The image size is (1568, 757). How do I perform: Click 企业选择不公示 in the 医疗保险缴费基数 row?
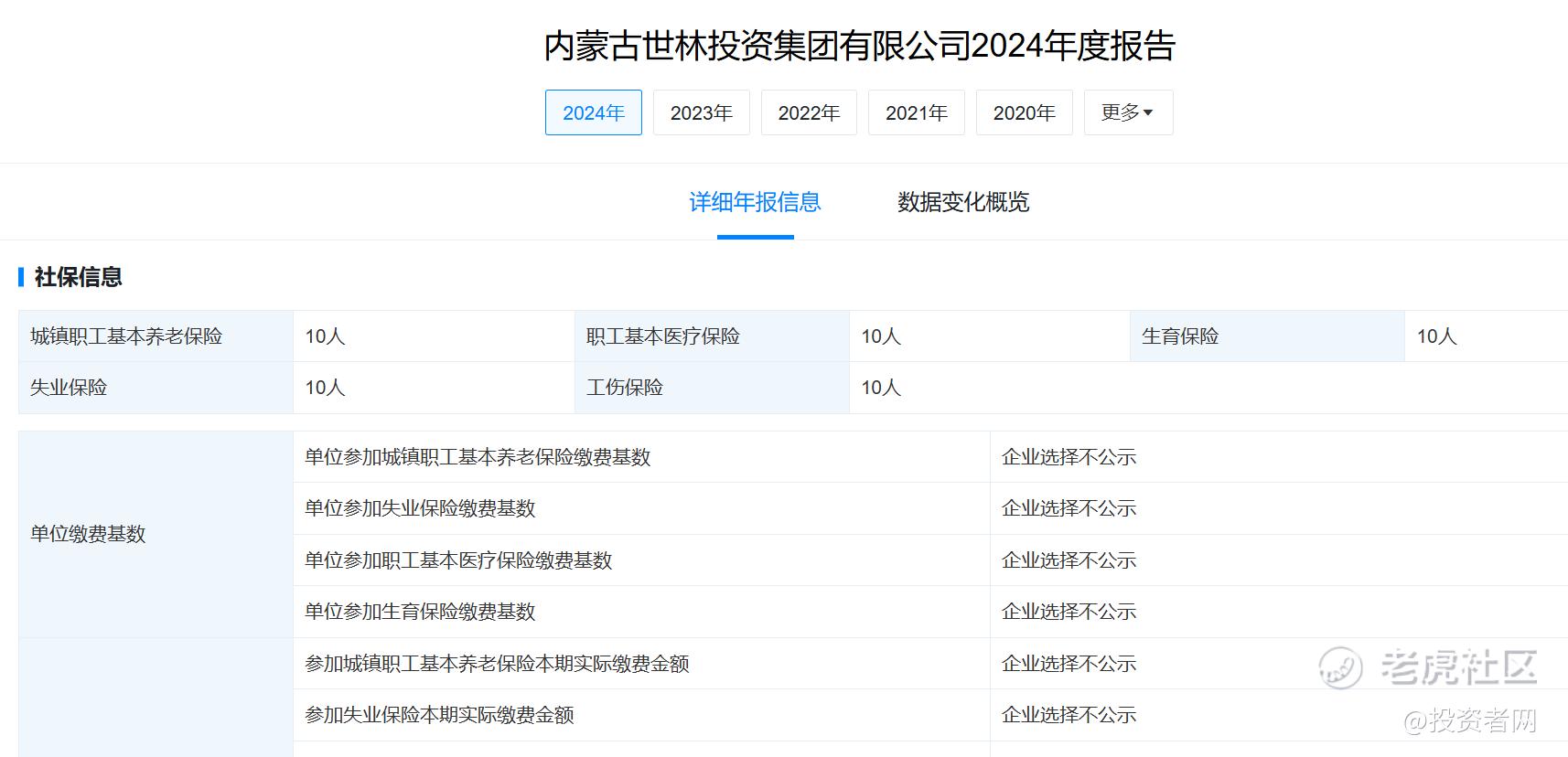tap(1069, 560)
